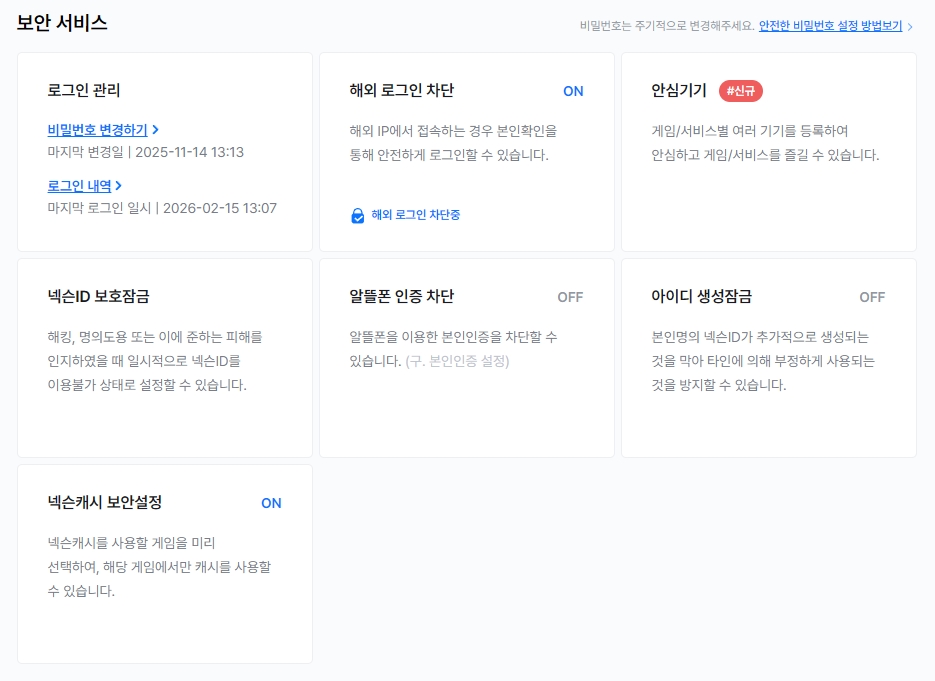Viewport: 935px width, 681px height.
Task: Click the 마지막 변경일 2025-11-14 13:13 text
Action: [x=145, y=152]
